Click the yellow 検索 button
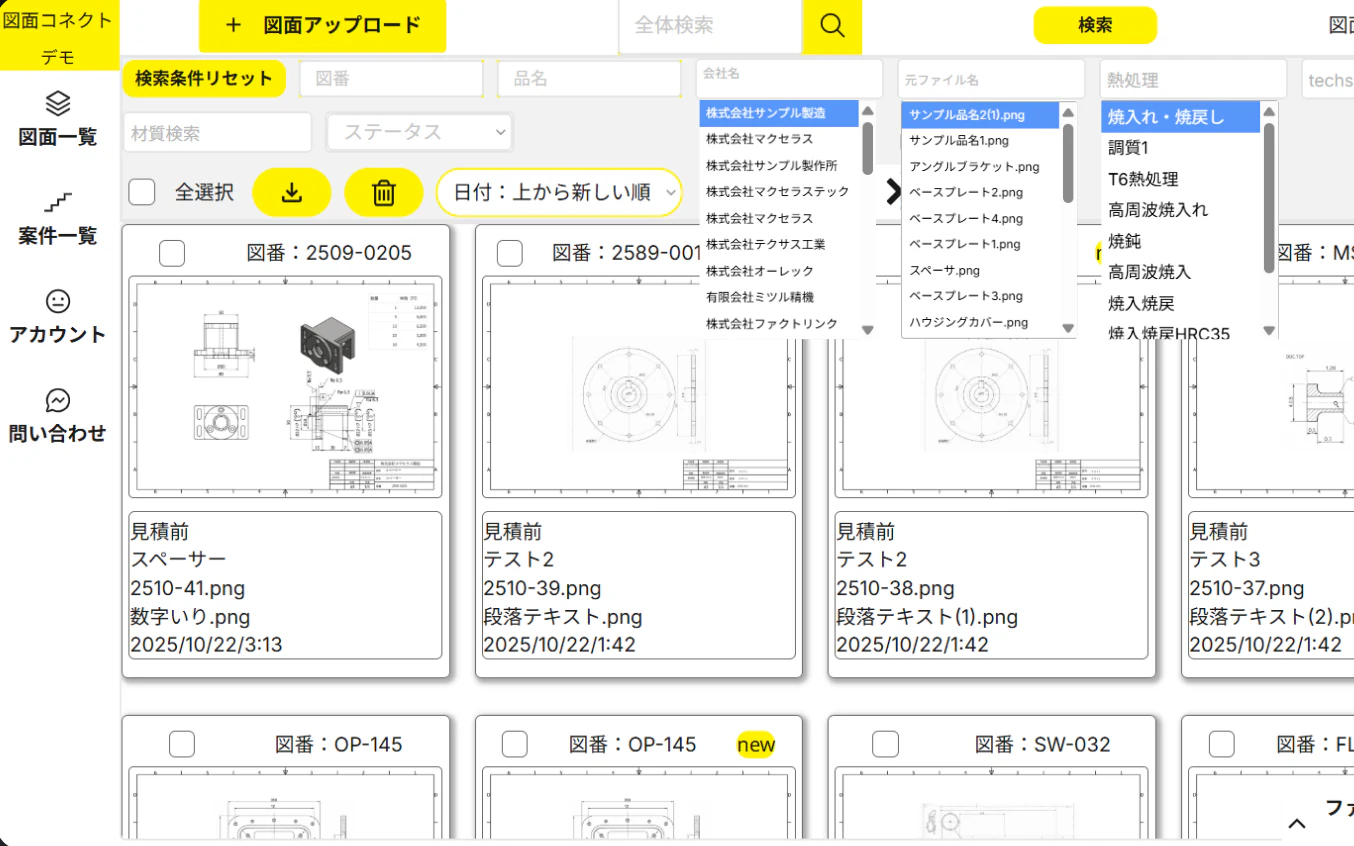1354x846 pixels. (x=1095, y=25)
